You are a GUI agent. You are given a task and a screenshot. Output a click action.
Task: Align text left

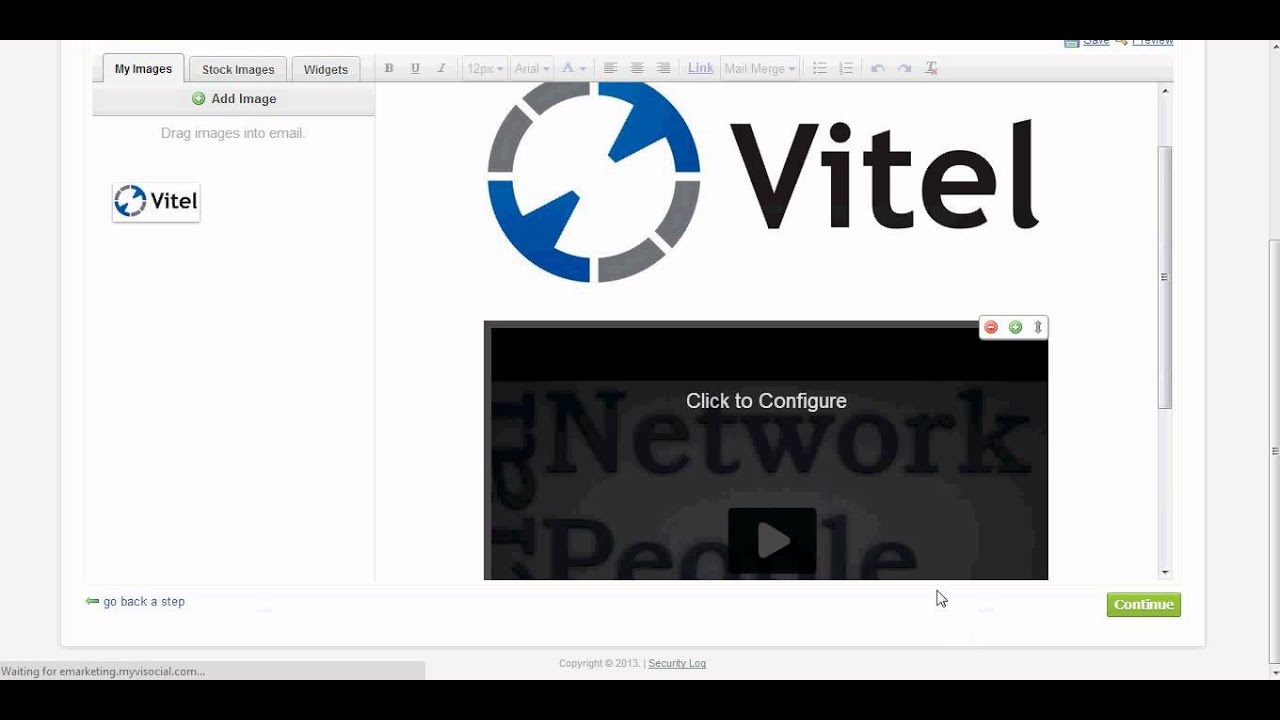610,68
